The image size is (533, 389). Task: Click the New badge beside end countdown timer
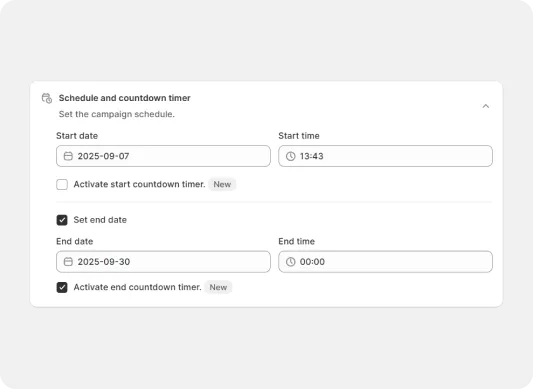click(218, 287)
